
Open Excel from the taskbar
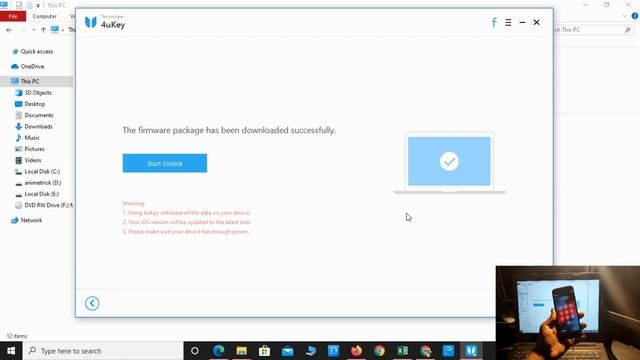(402, 351)
